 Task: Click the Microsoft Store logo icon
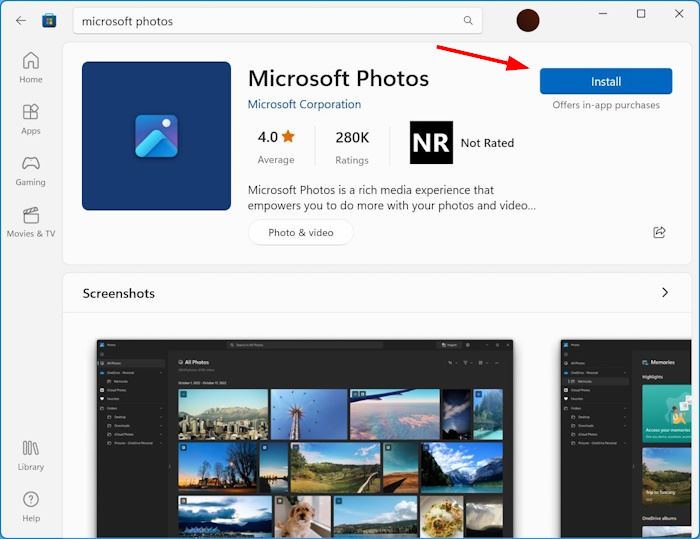point(49,21)
